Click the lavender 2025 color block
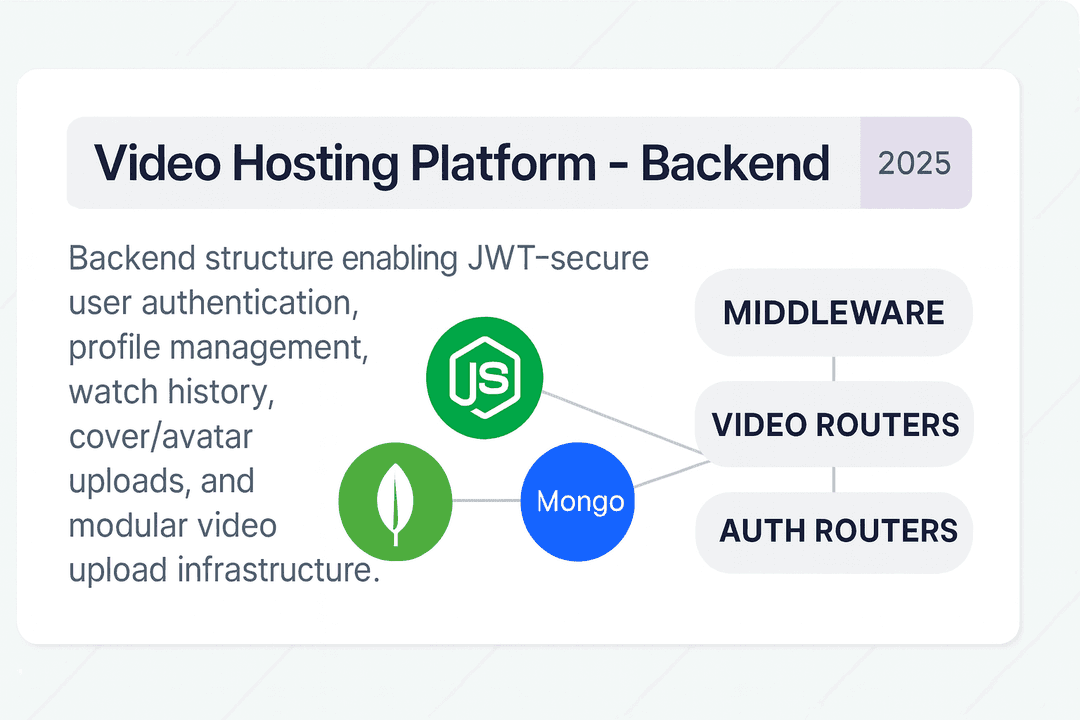The width and height of the screenshot is (1080, 720). tap(915, 162)
